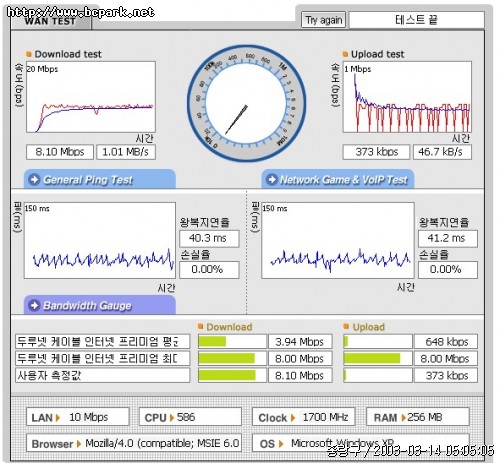
Task: Click the Network Game & VoIP arrow icon
Action: coord(272,180)
